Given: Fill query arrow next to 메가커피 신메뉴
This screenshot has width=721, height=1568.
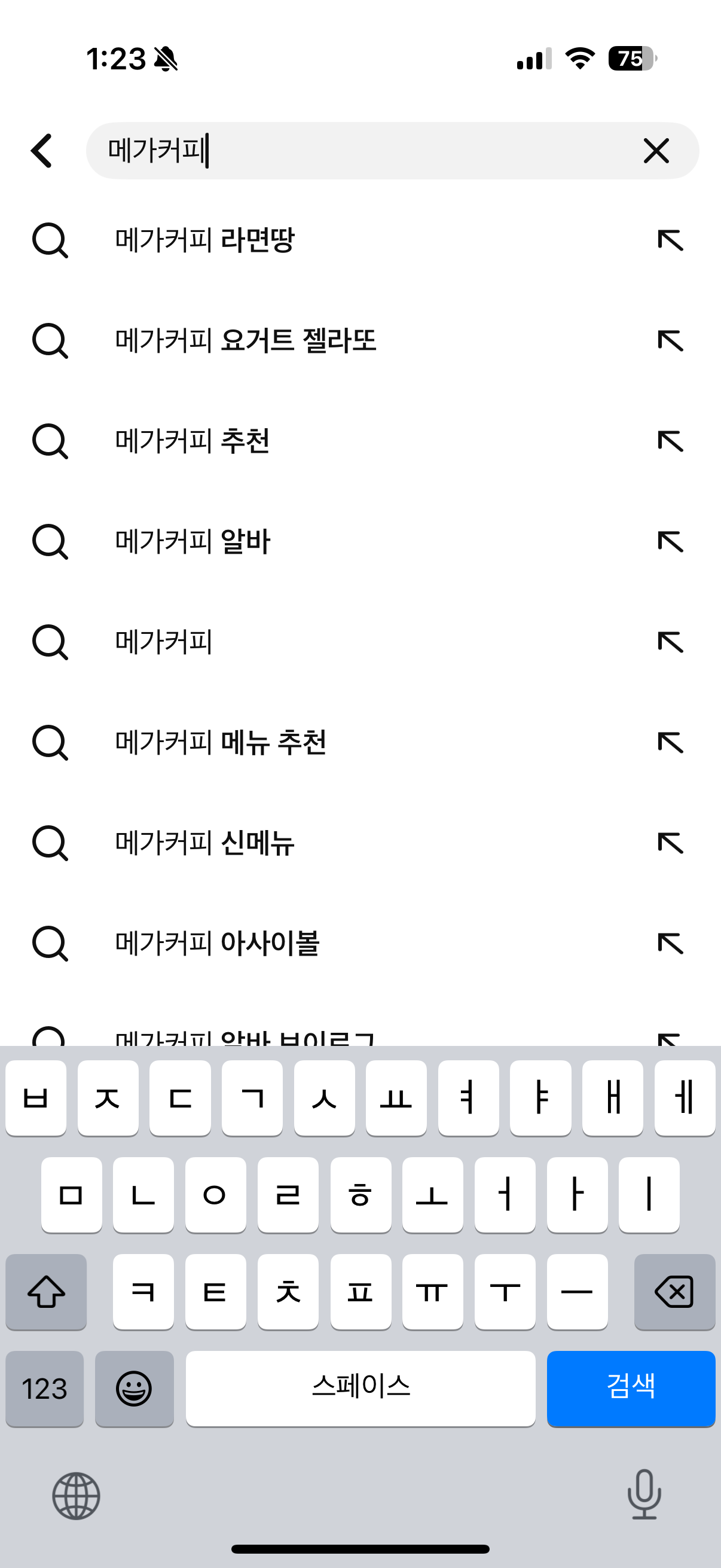Looking at the screenshot, I should point(671,843).
